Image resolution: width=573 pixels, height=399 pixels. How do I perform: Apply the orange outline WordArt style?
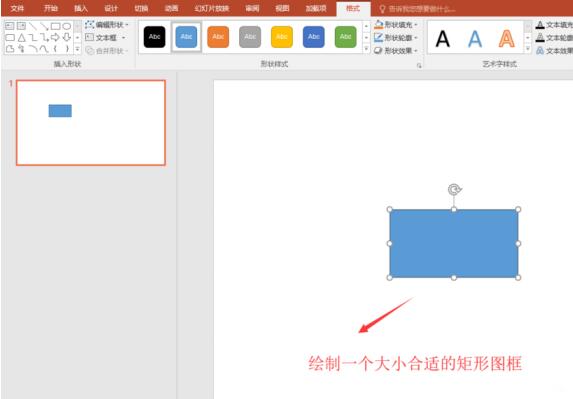[x=506, y=38]
